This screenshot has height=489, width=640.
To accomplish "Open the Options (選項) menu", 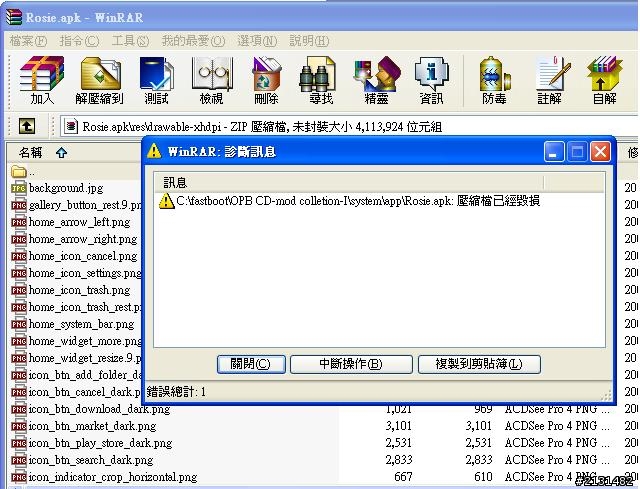I will click(x=257, y=41).
